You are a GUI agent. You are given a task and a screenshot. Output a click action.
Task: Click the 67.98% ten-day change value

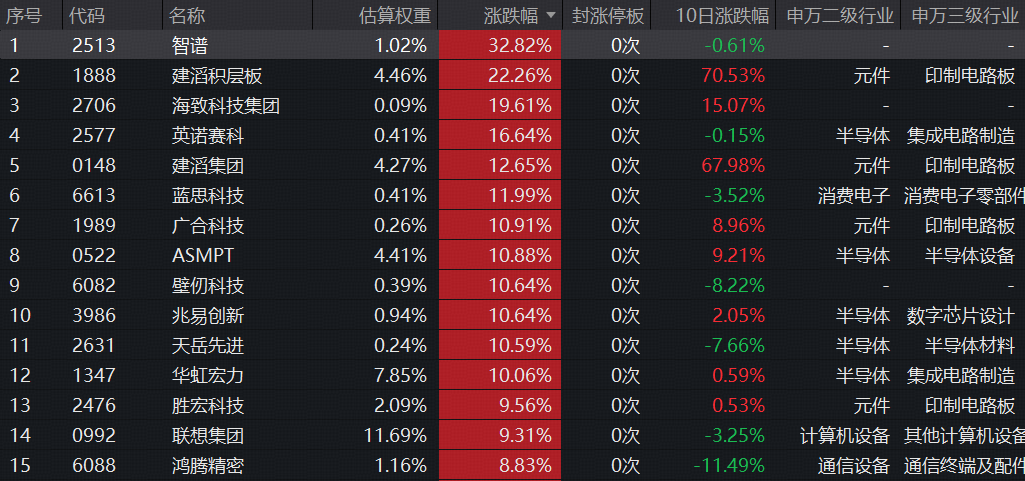733,165
